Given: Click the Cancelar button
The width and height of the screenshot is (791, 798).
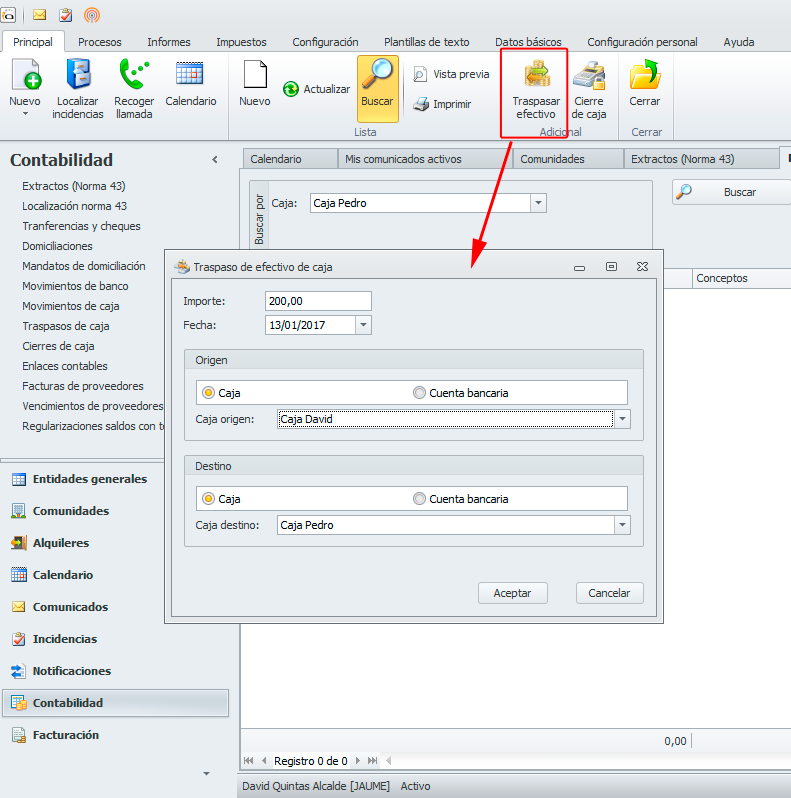Looking at the screenshot, I should (609, 593).
